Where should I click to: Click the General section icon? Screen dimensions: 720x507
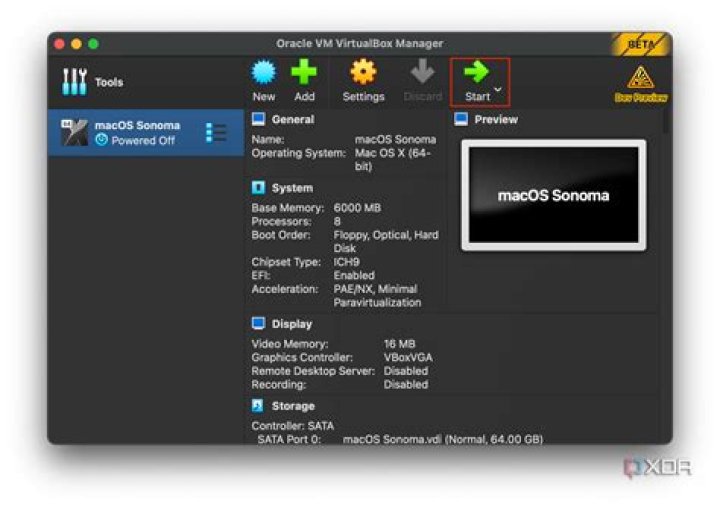258,119
